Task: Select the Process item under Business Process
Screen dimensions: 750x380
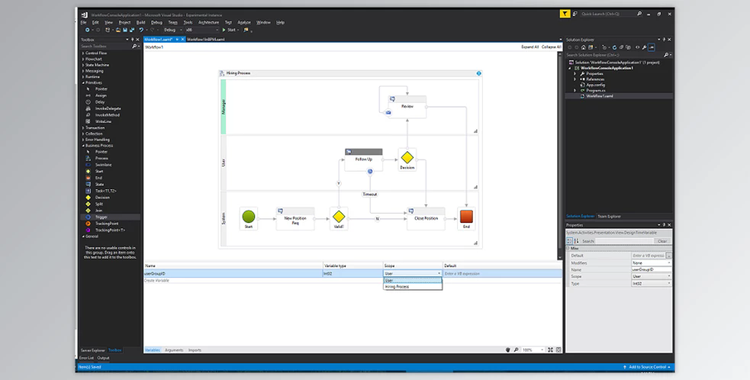Action: tap(101, 158)
